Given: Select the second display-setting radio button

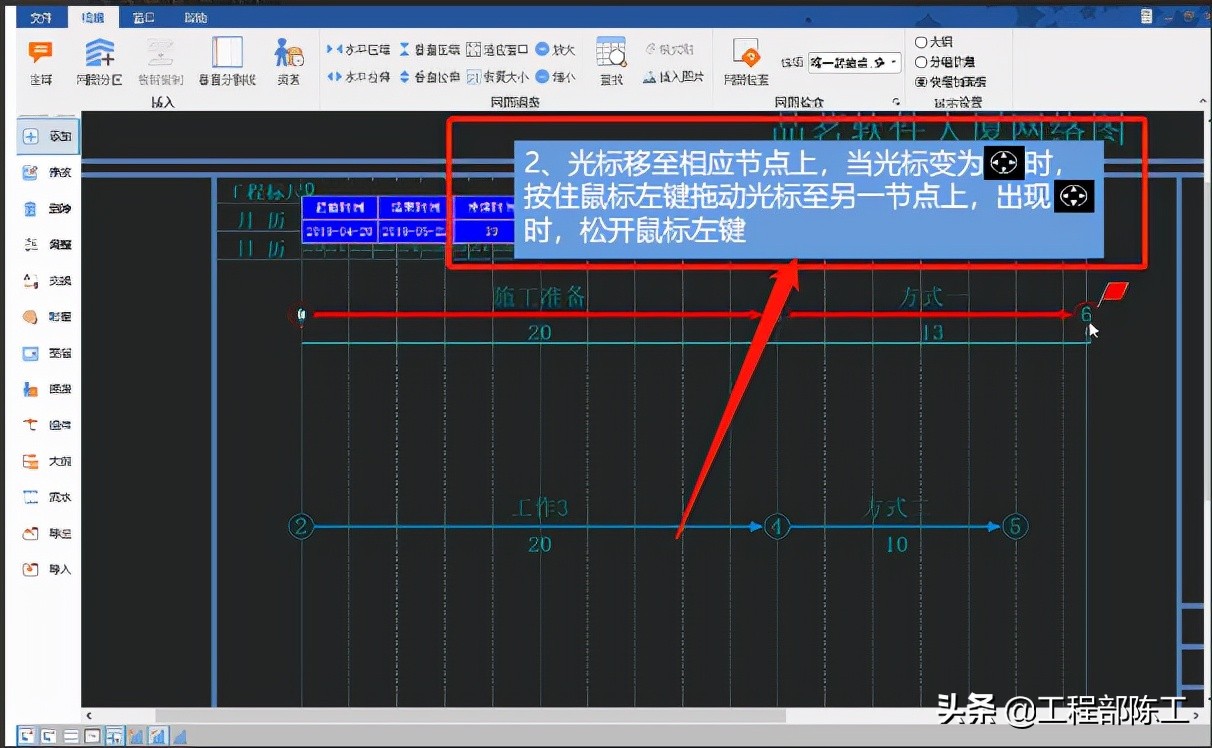Looking at the screenshot, I should coord(921,62).
